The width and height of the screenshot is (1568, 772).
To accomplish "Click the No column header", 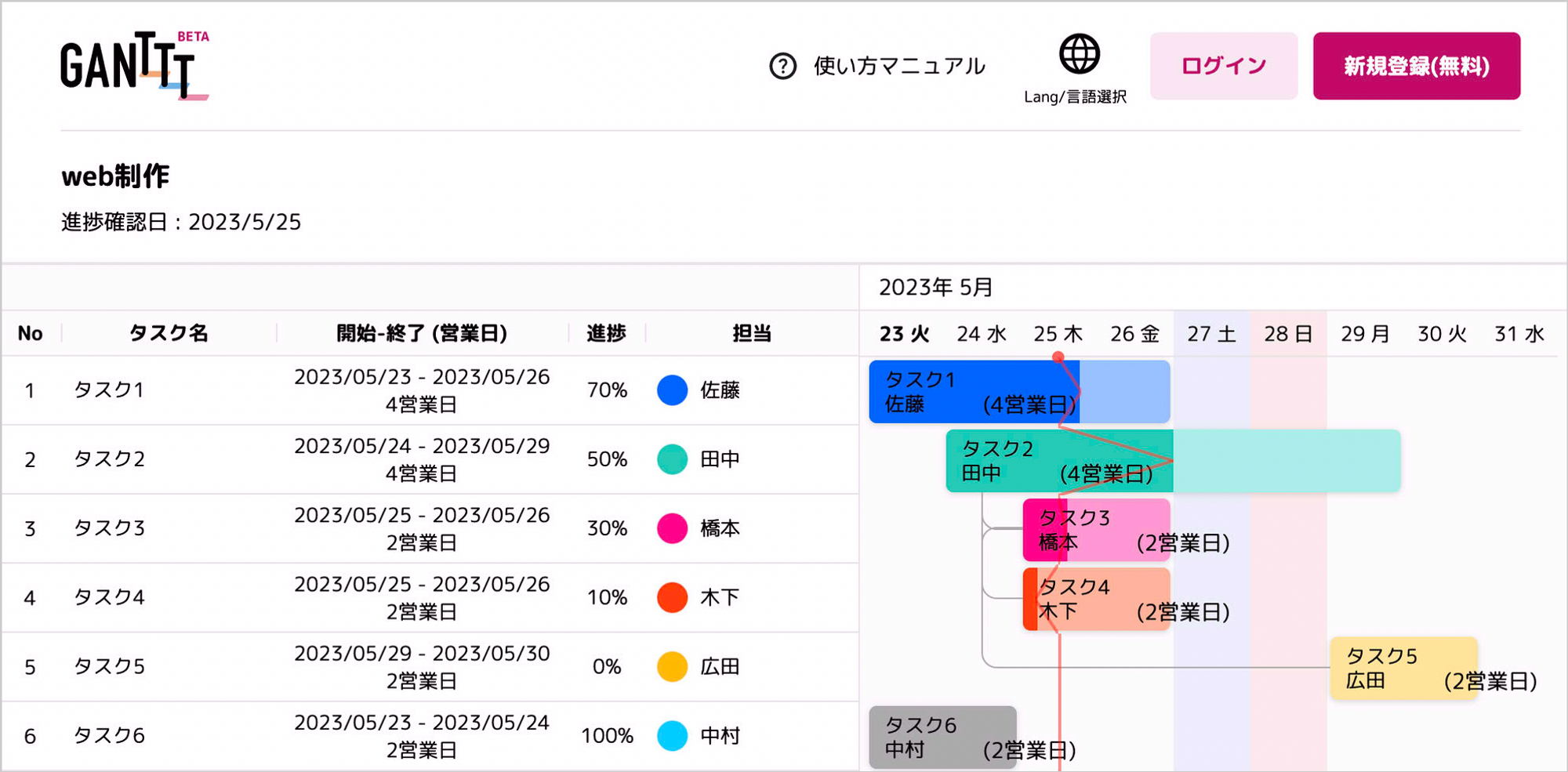I will point(31,334).
